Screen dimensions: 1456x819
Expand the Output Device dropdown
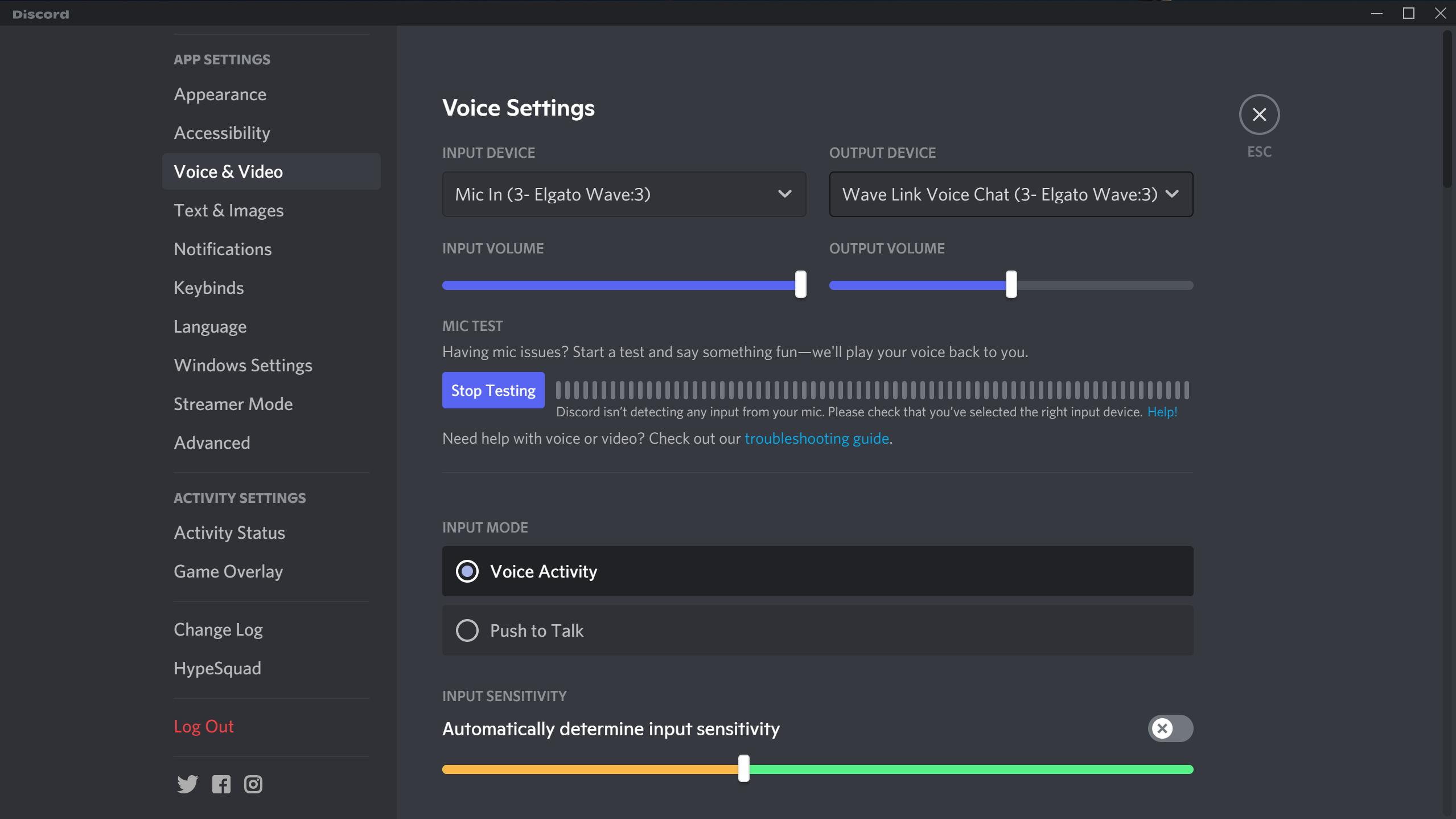(1010, 194)
